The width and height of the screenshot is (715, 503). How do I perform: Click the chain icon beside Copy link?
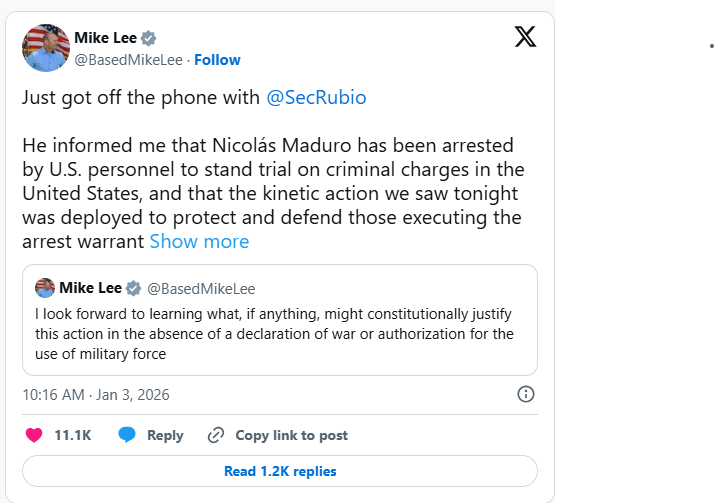216,435
